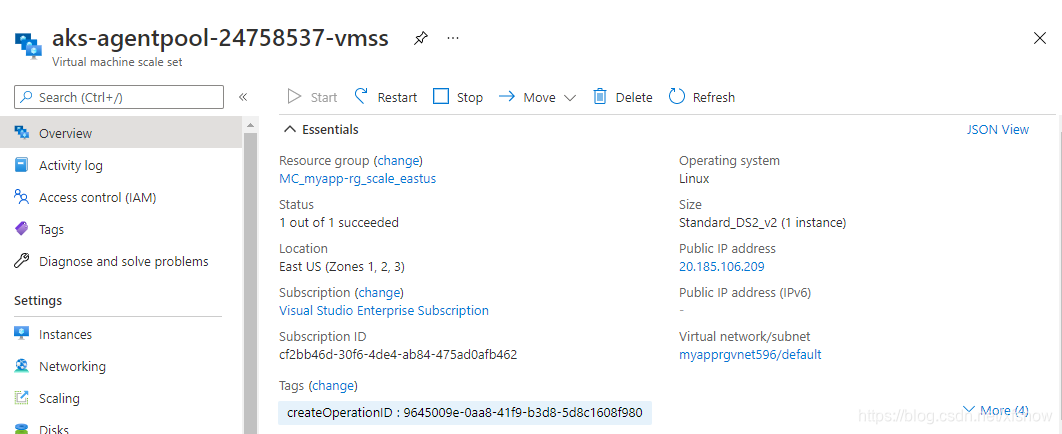The width and height of the screenshot is (1062, 434).
Task: Close the resource blade
Action: click(1040, 39)
